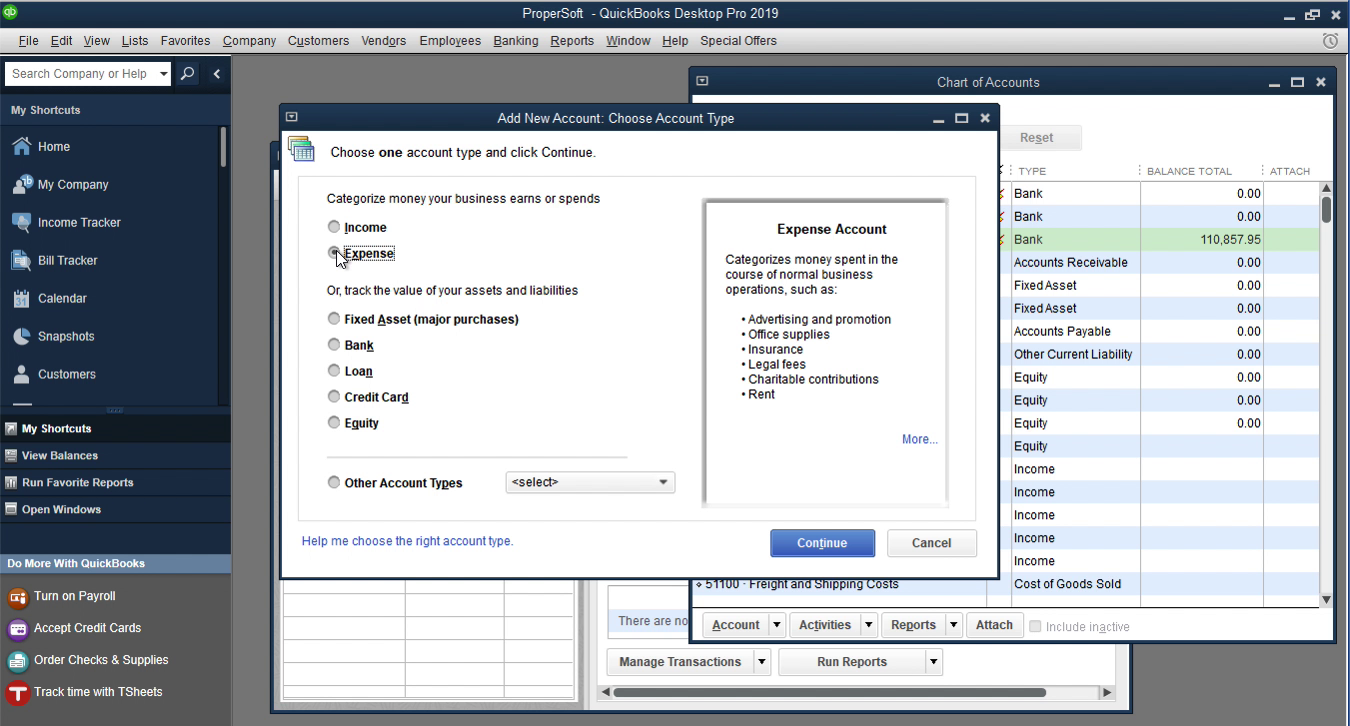
Task: Click the Track time with TSheets icon
Action: (x=17, y=693)
